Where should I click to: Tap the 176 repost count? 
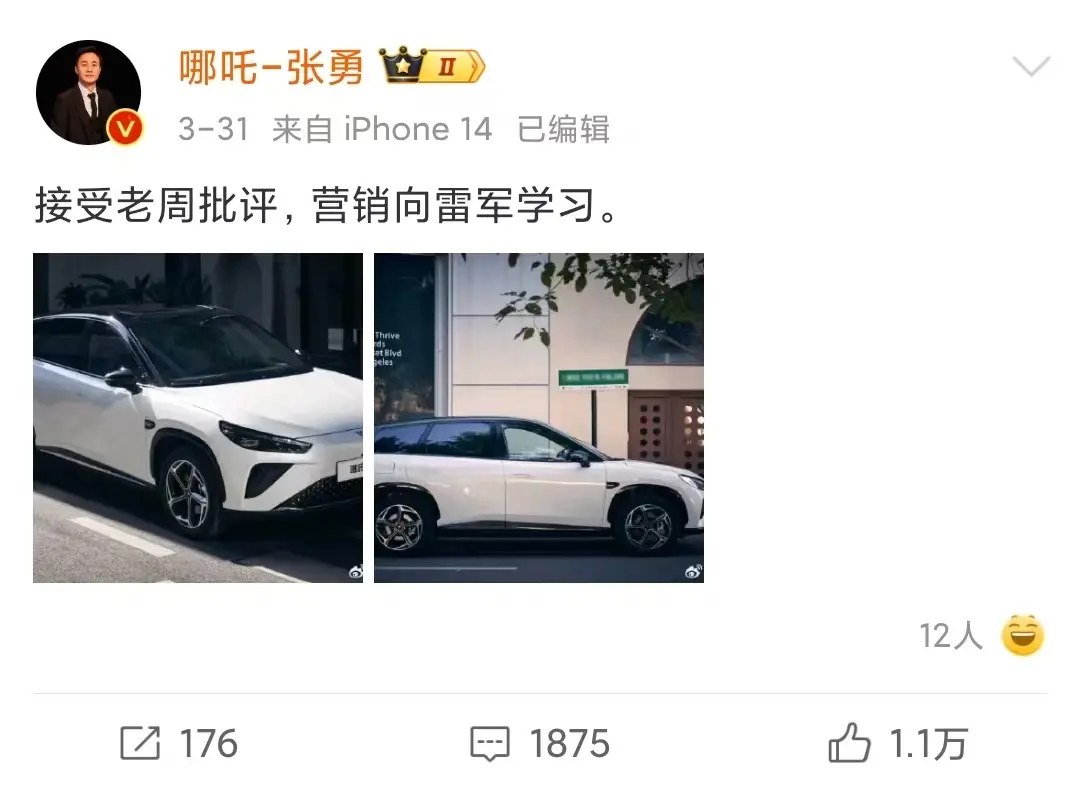209,744
